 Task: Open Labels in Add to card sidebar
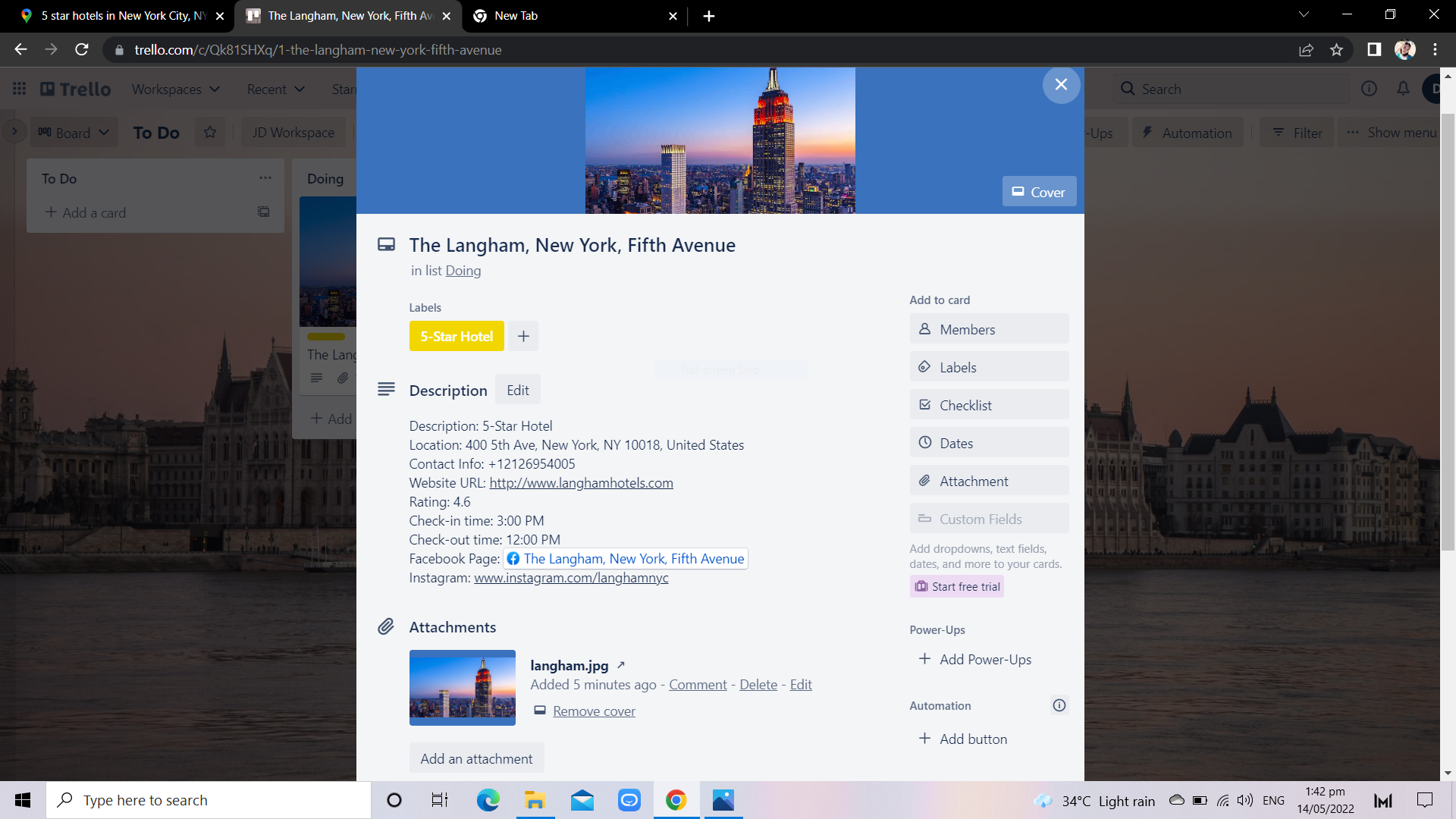989,367
